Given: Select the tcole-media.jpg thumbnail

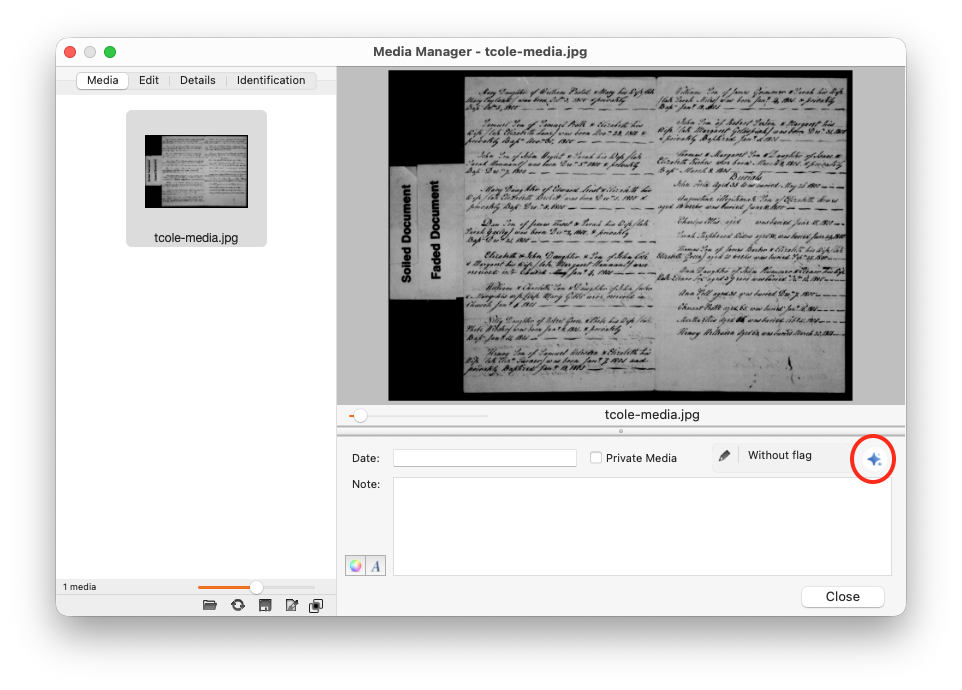Looking at the screenshot, I should coord(196,178).
